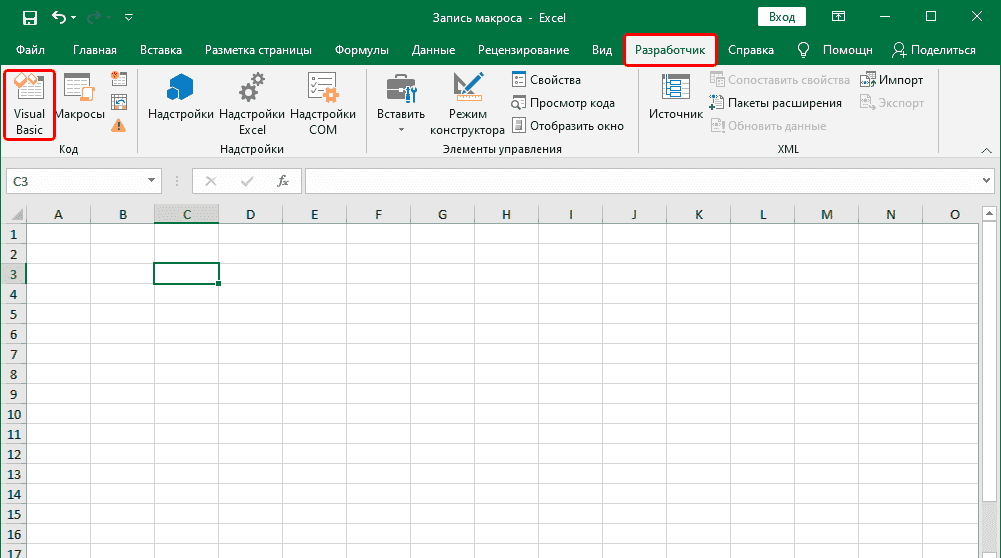
Task: Switch to the Формулы tab
Action: 362,50
